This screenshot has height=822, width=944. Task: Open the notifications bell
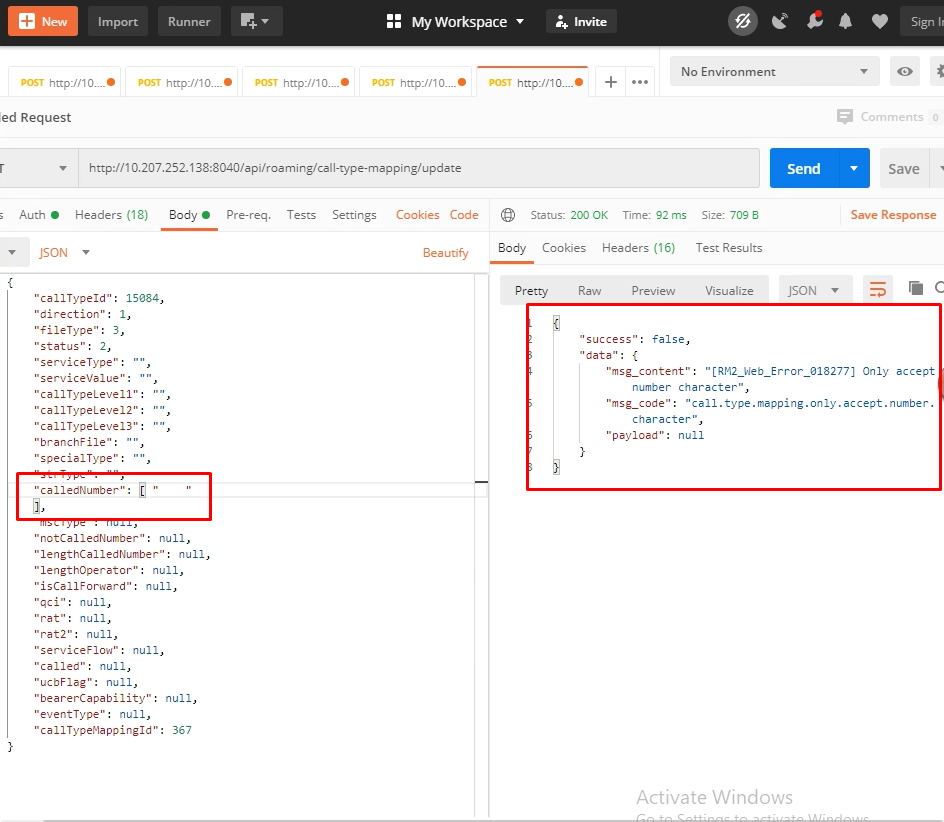coord(846,21)
